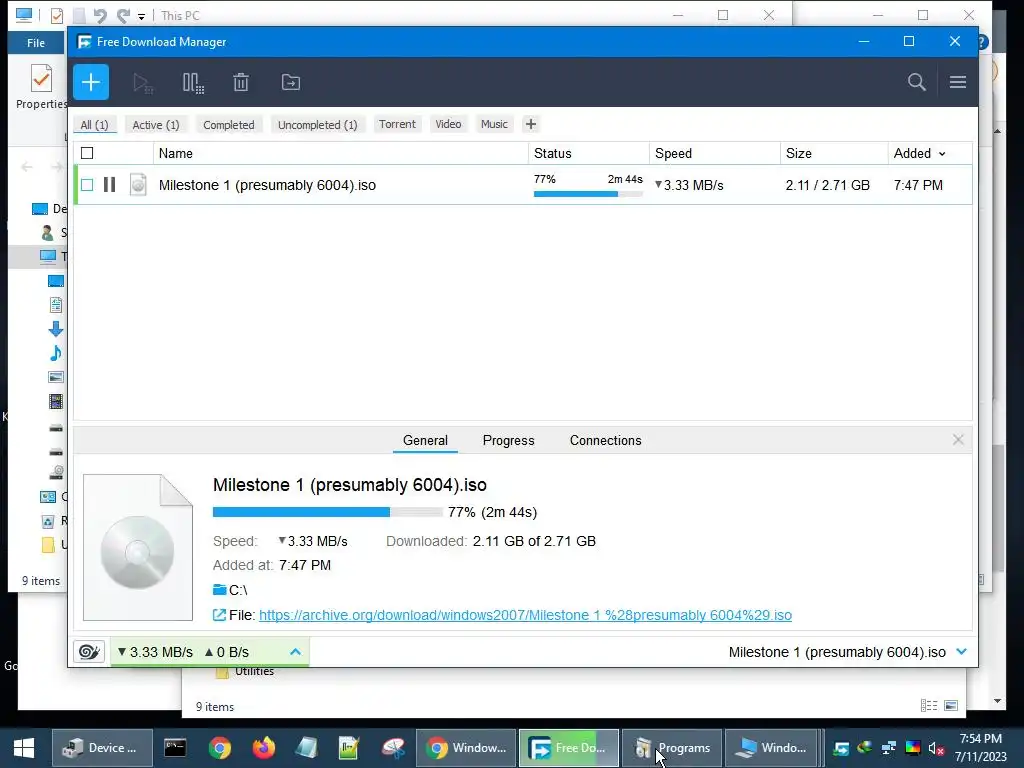Sort downloads by Status column

589,153
